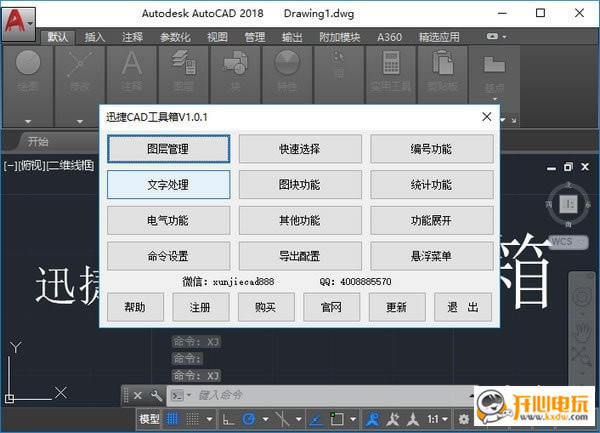Click the 导出配置 button
Image resolution: width=600 pixels, height=433 pixels.
pyautogui.click(x=300, y=256)
